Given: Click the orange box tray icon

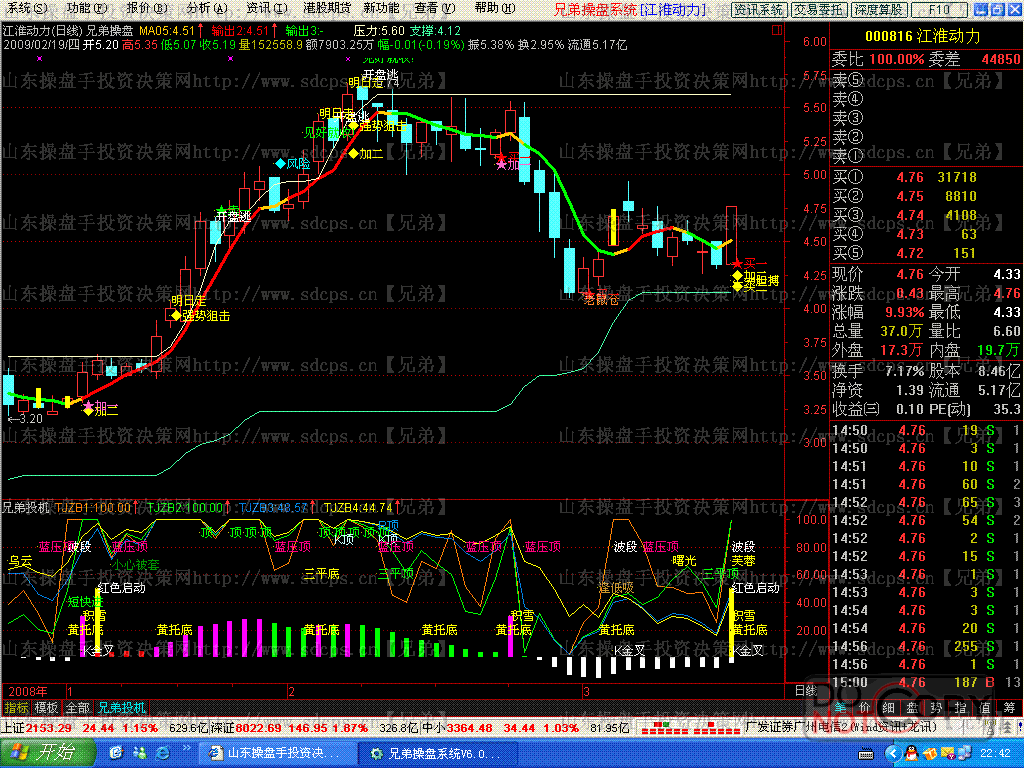Looking at the screenshot, I should point(929,754).
